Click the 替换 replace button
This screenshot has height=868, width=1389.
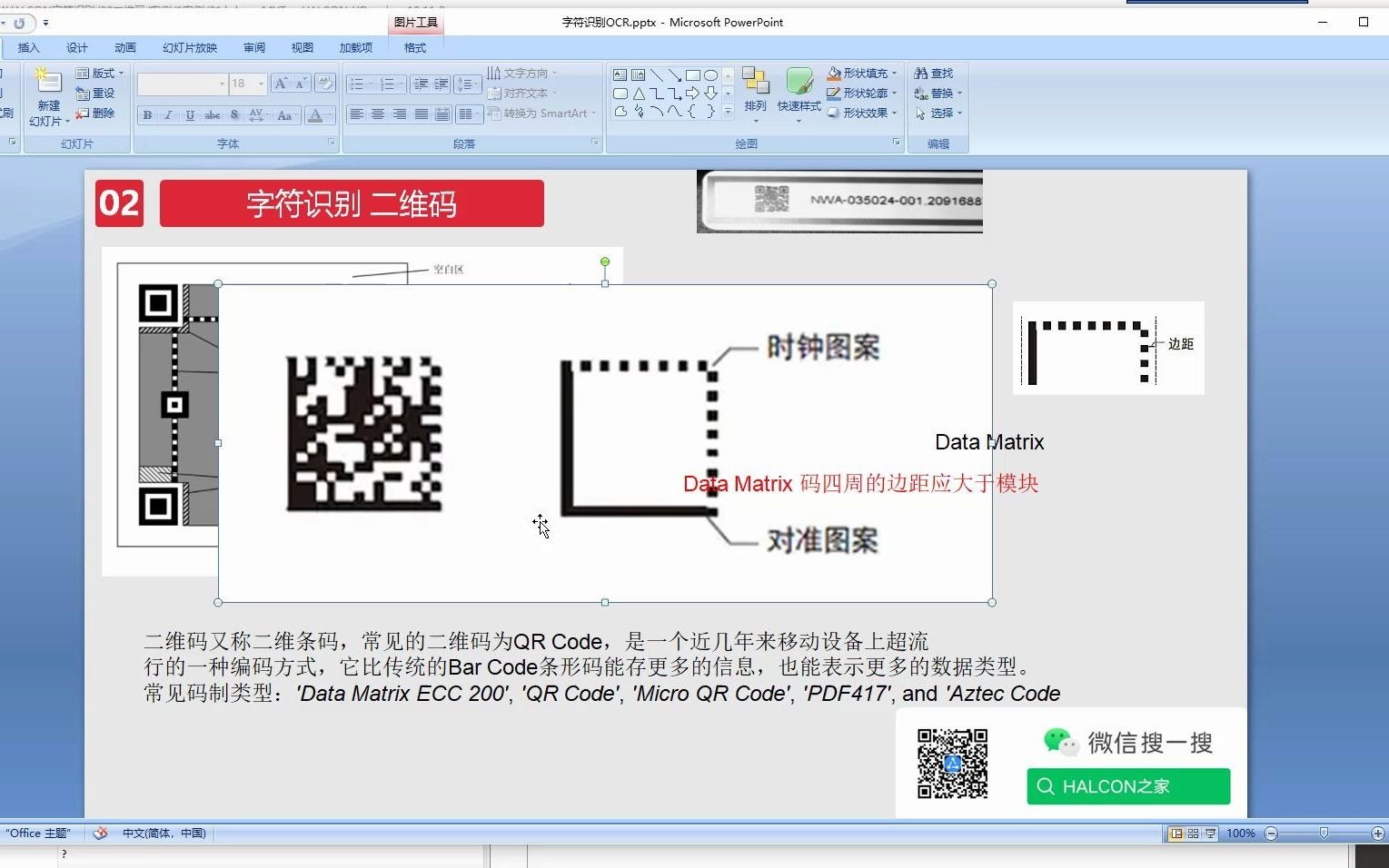[938, 94]
